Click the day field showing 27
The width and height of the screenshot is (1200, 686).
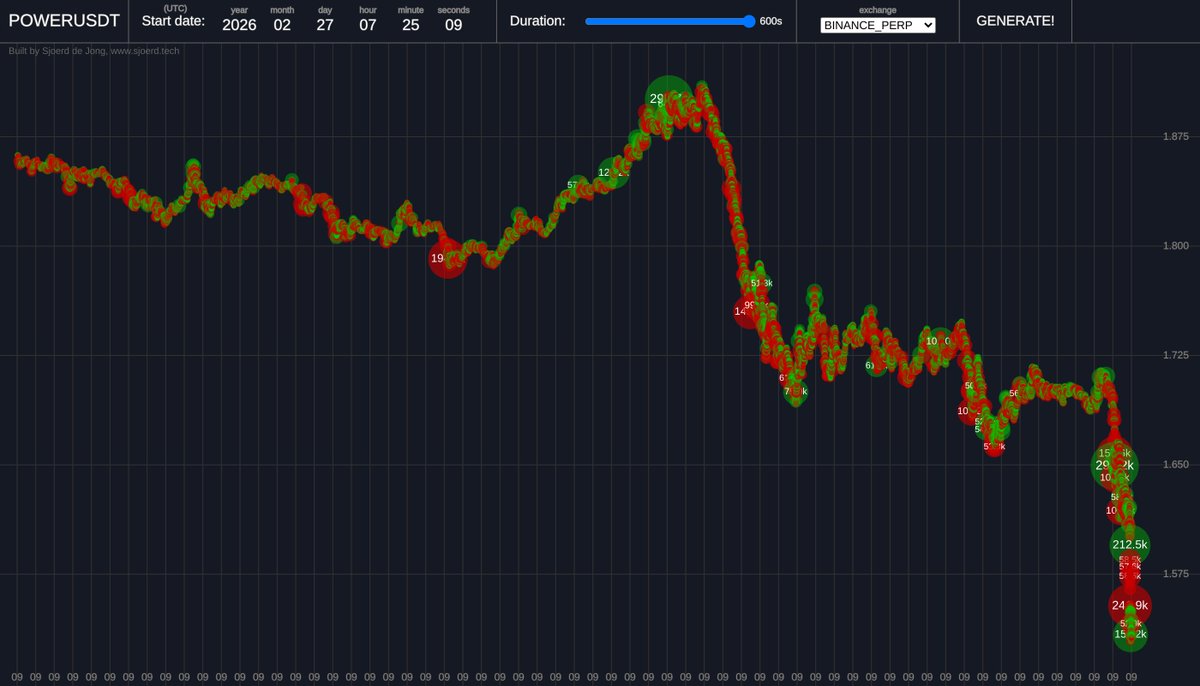click(x=325, y=25)
